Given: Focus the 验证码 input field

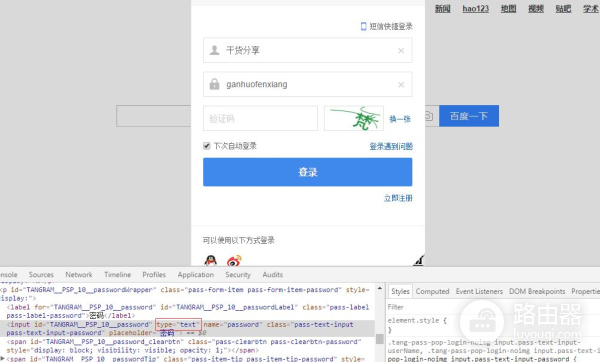Looking at the screenshot, I should (x=260, y=118).
